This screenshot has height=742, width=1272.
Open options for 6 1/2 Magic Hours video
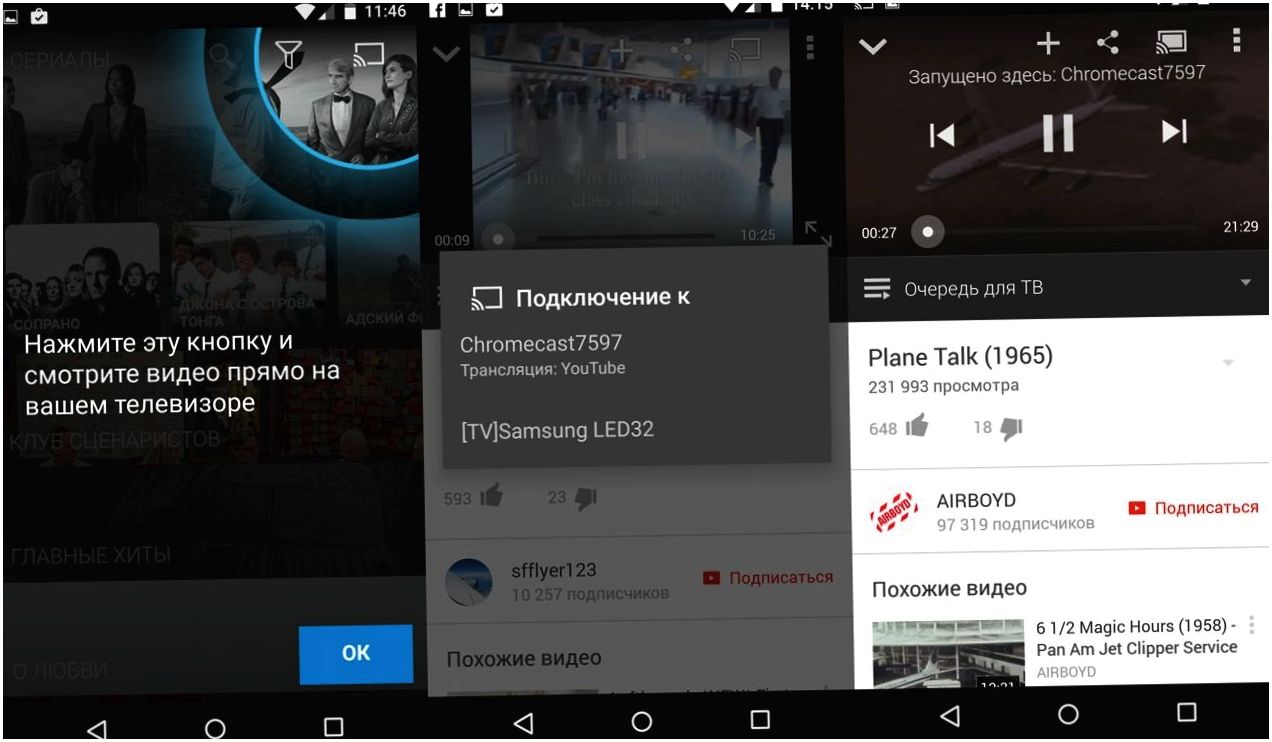[x=1251, y=626]
